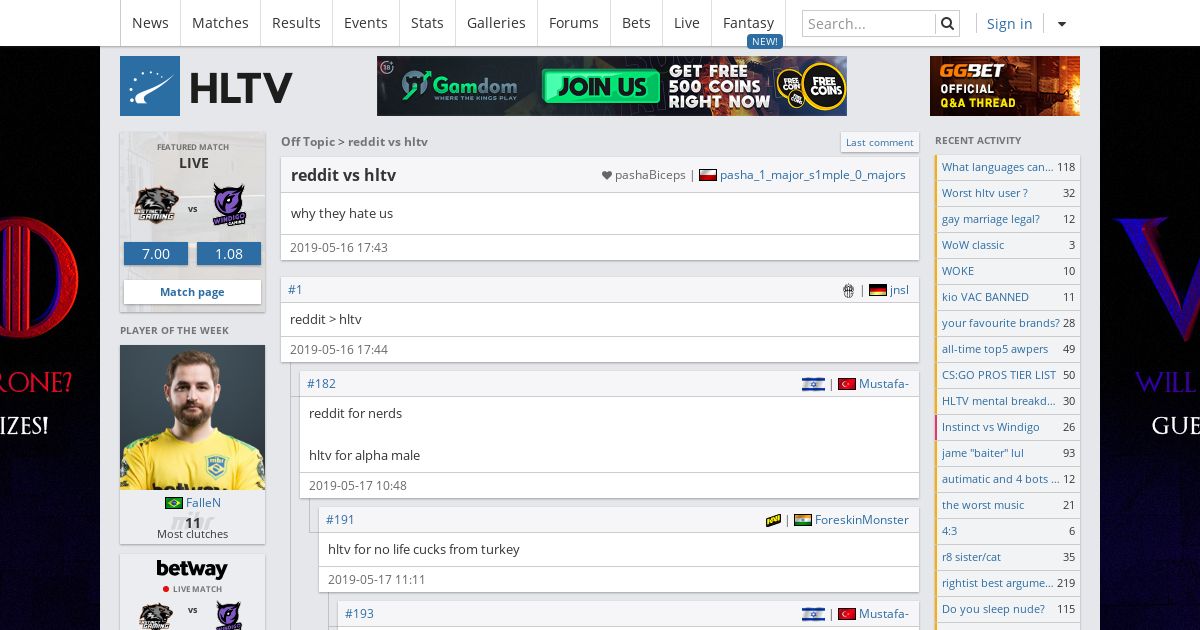Open the Bets page

[636, 23]
